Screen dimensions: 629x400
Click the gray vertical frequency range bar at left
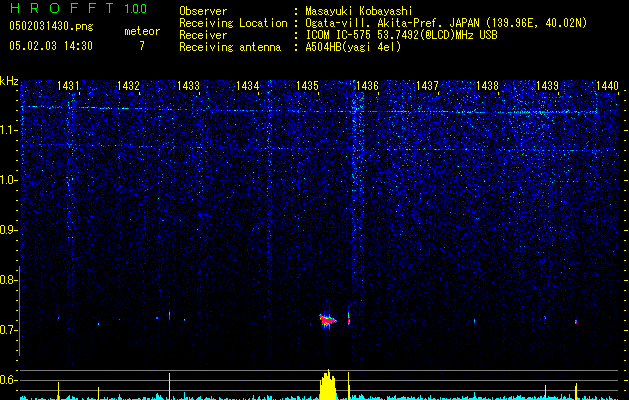coord(19,311)
